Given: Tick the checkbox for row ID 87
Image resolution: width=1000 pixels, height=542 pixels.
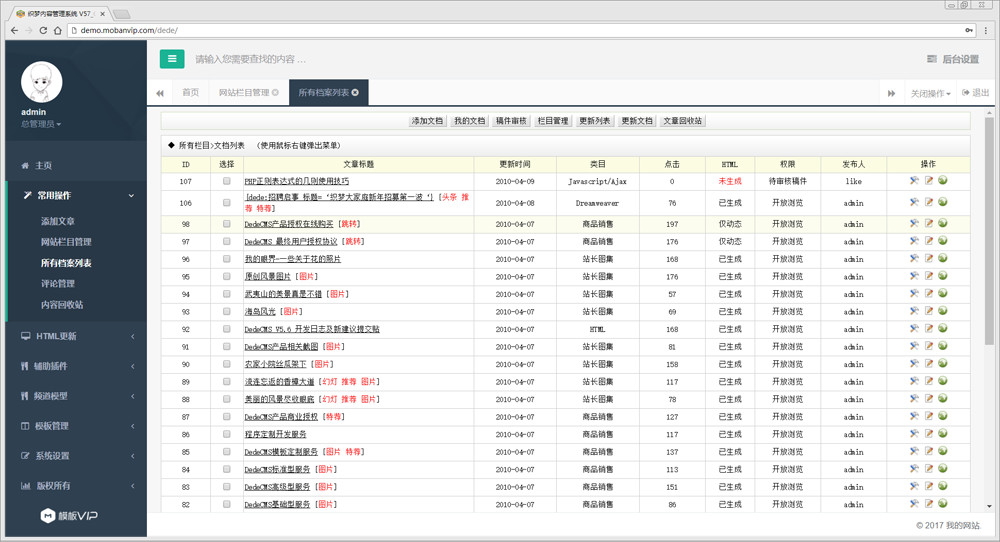Looking at the screenshot, I should click(x=226, y=416).
